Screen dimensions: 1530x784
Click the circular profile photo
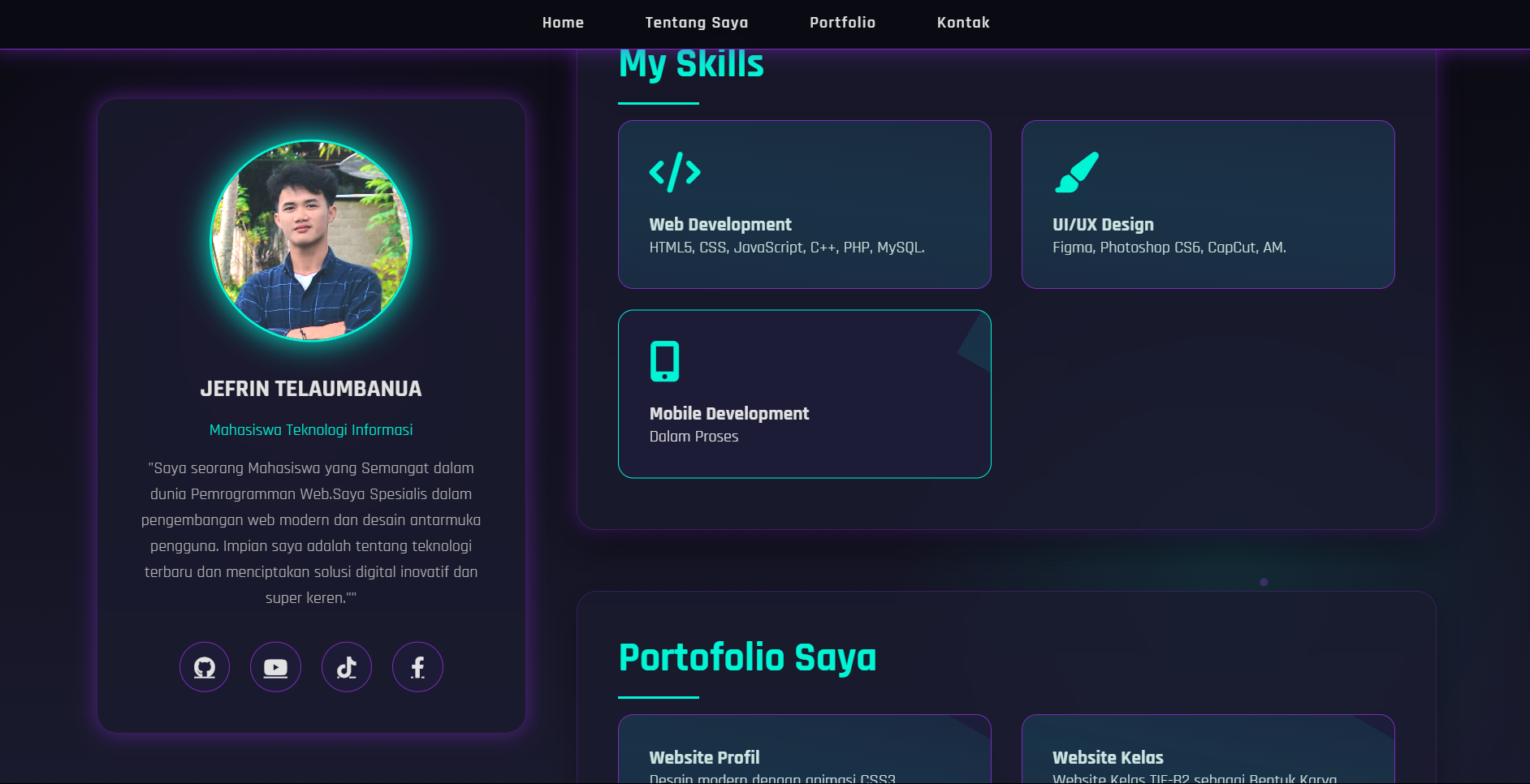pos(311,241)
